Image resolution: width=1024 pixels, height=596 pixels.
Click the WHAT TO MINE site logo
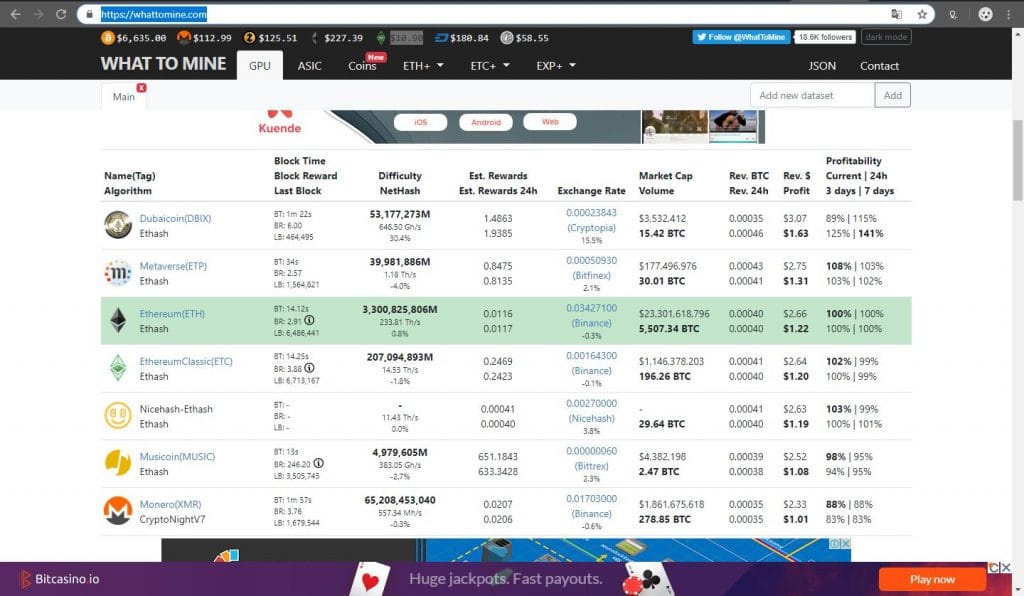point(163,63)
